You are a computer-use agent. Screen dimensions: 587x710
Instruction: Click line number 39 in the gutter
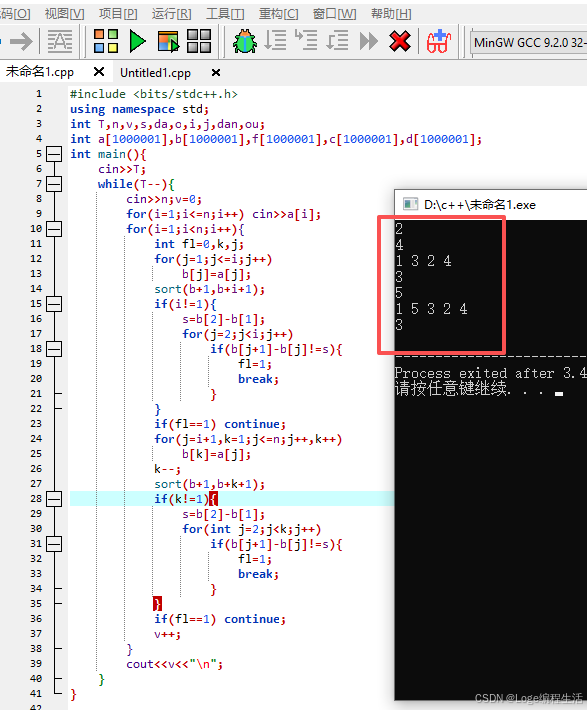[x=36, y=663]
